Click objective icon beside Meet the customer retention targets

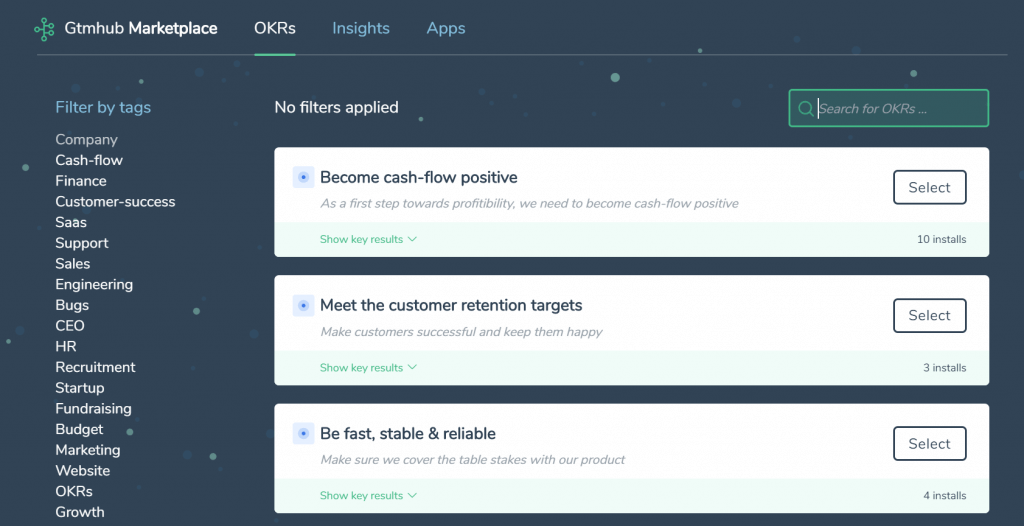tap(303, 305)
